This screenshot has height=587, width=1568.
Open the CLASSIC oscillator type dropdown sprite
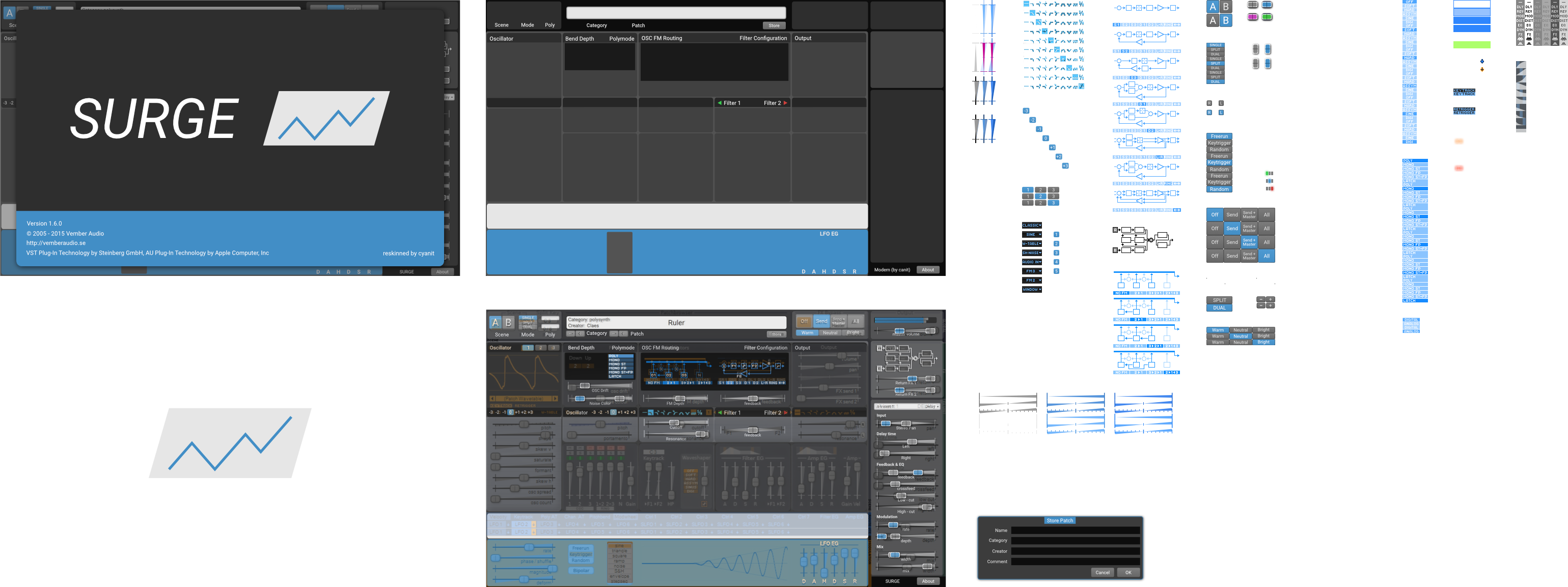click(1032, 225)
